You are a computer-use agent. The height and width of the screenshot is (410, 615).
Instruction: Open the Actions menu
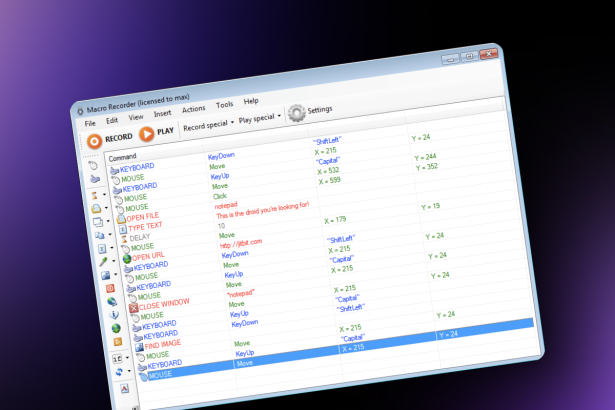pyautogui.click(x=193, y=109)
